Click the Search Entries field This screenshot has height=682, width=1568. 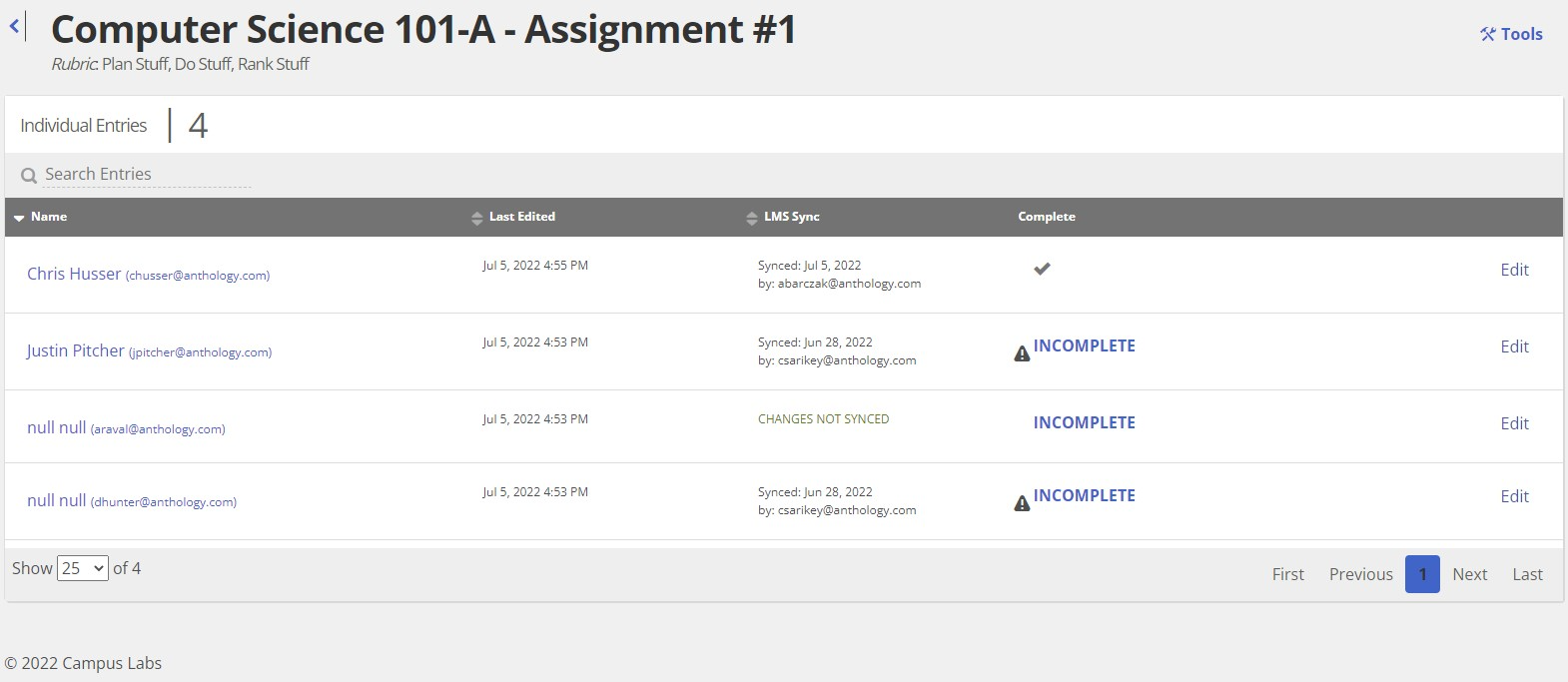tap(147, 175)
